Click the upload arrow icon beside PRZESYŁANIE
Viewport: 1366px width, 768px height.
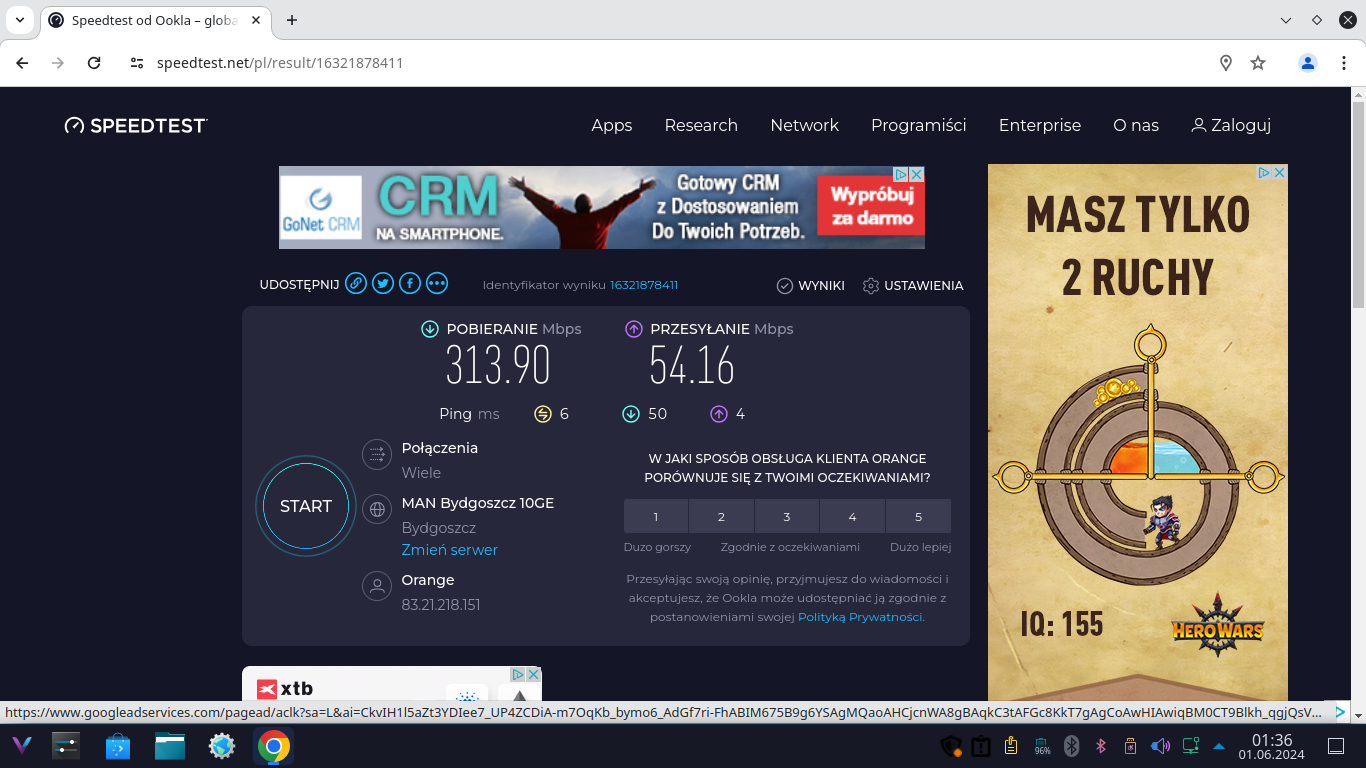[634, 329]
